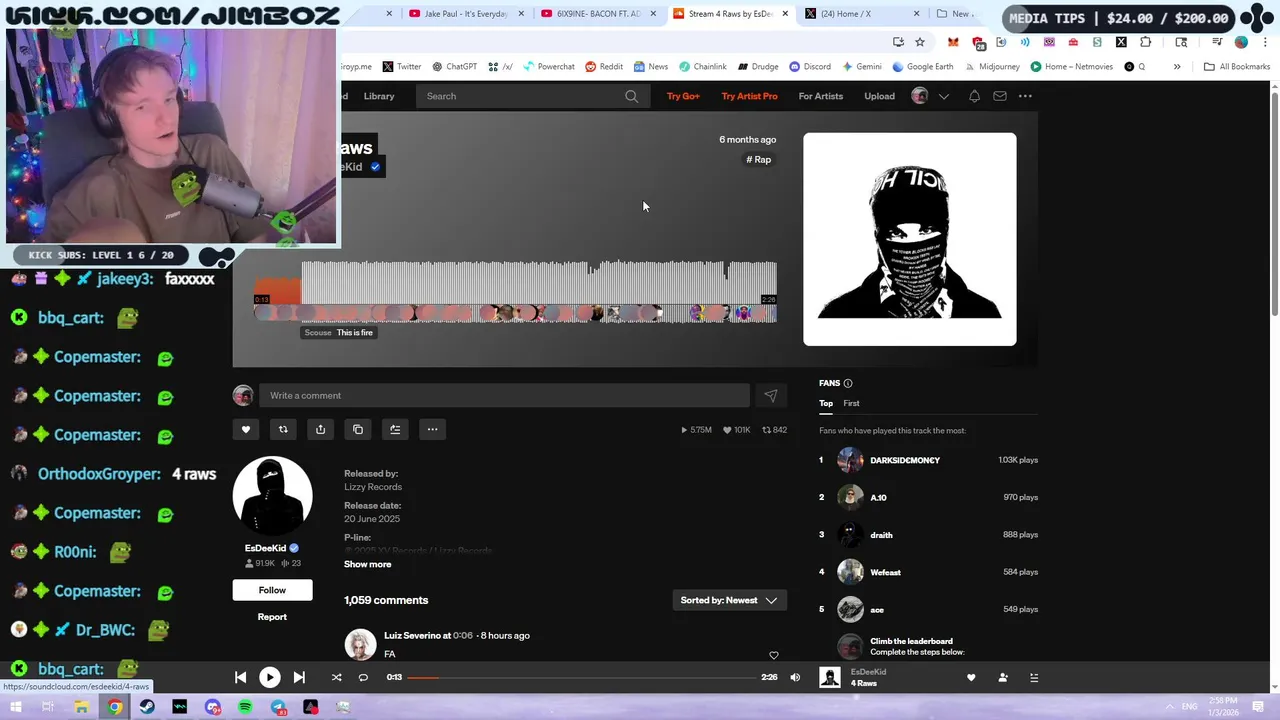Screen dimensions: 1280x720
Task: Expand hidden bookmarks chevron
Action: 1177,67
